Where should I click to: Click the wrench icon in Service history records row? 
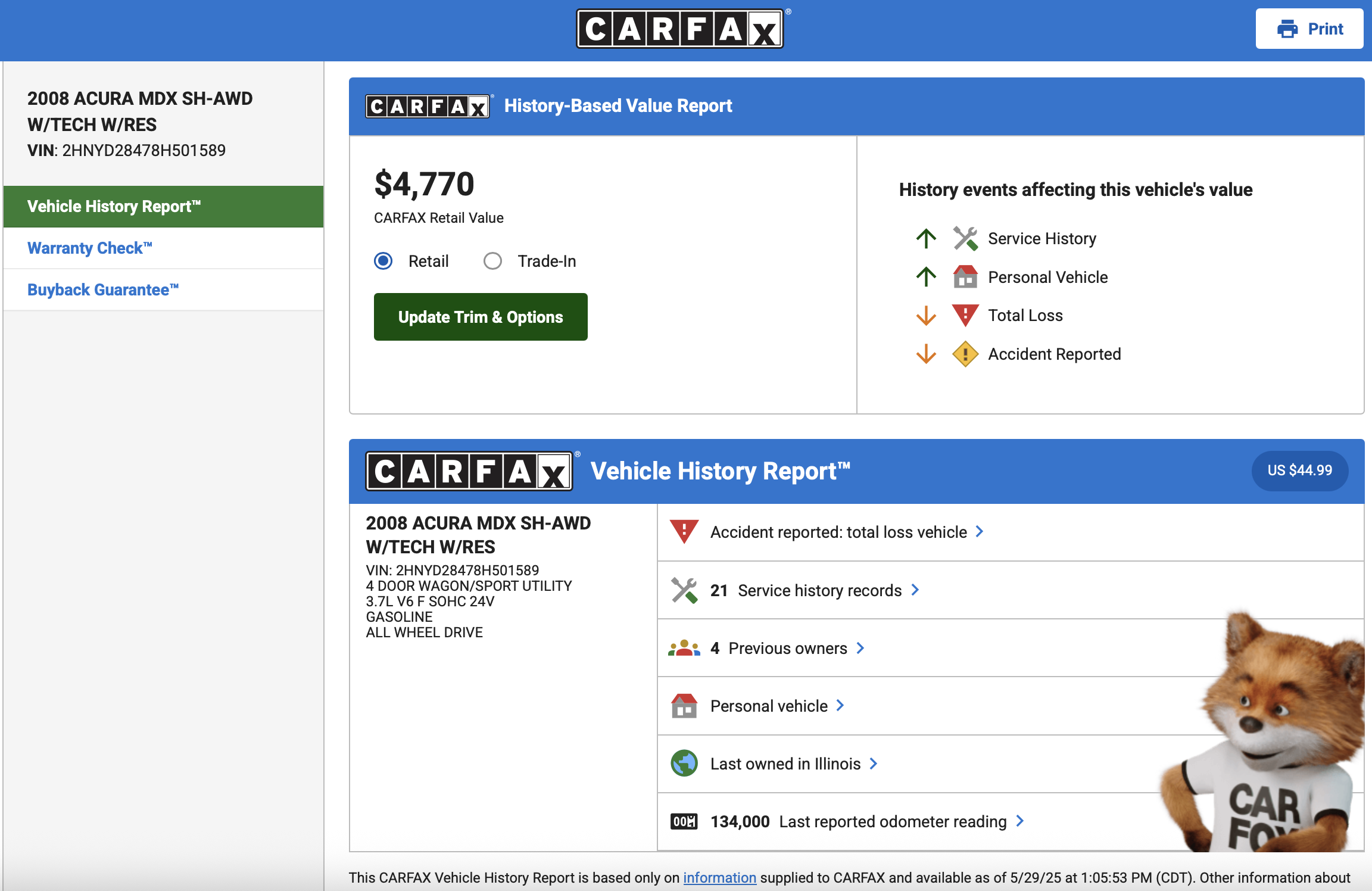(x=684, y=590)
